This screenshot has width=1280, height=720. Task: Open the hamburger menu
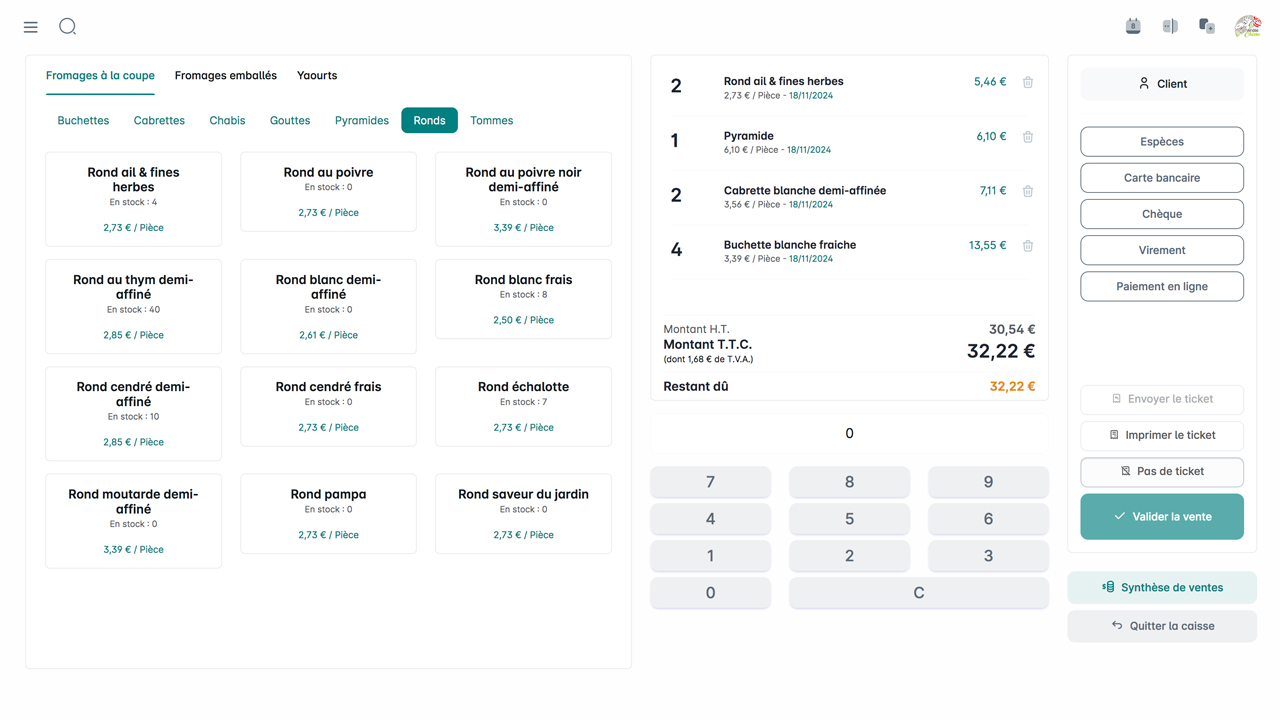[x=31, y=27]
